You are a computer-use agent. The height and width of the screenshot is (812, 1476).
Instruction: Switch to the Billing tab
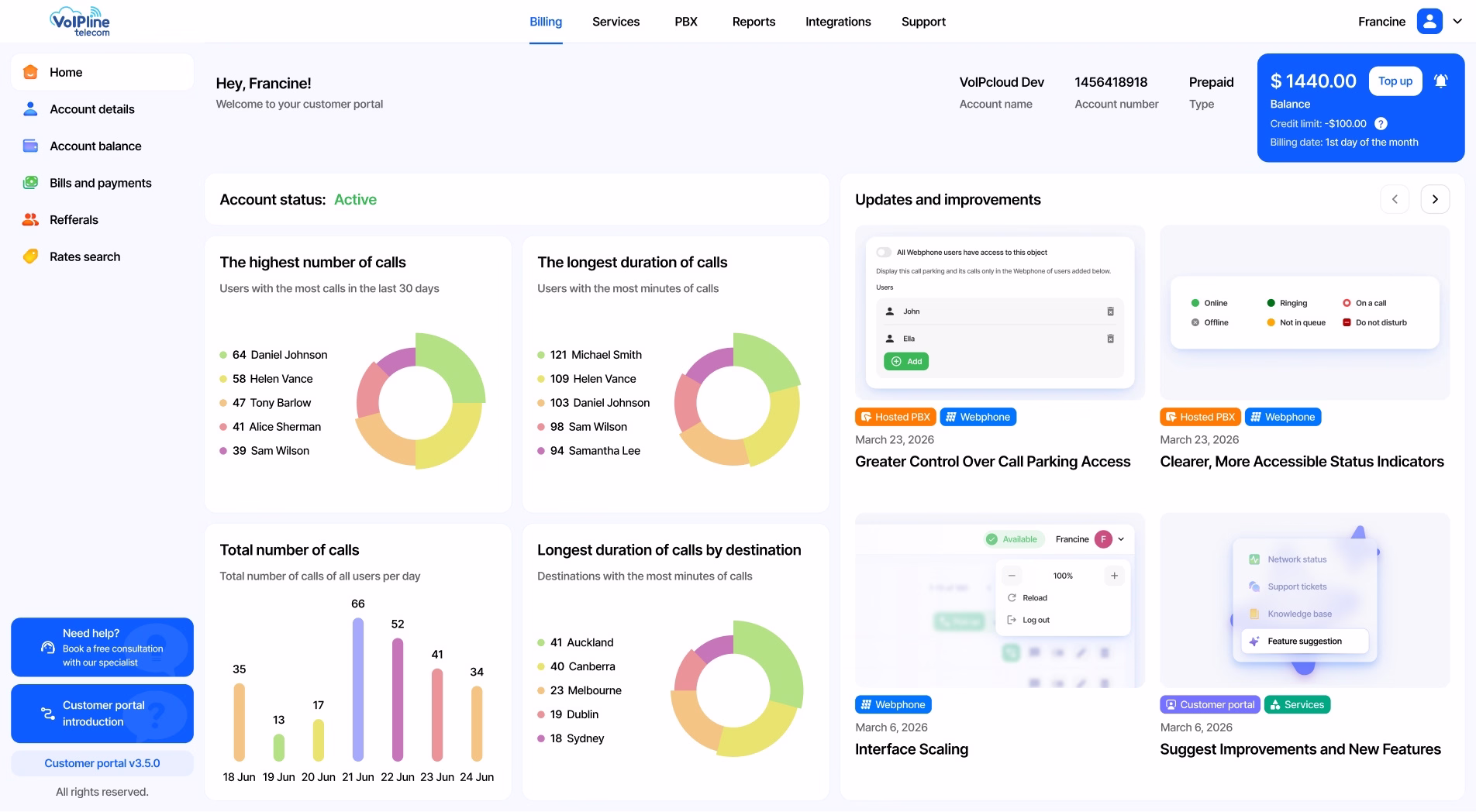coord(546,22)
